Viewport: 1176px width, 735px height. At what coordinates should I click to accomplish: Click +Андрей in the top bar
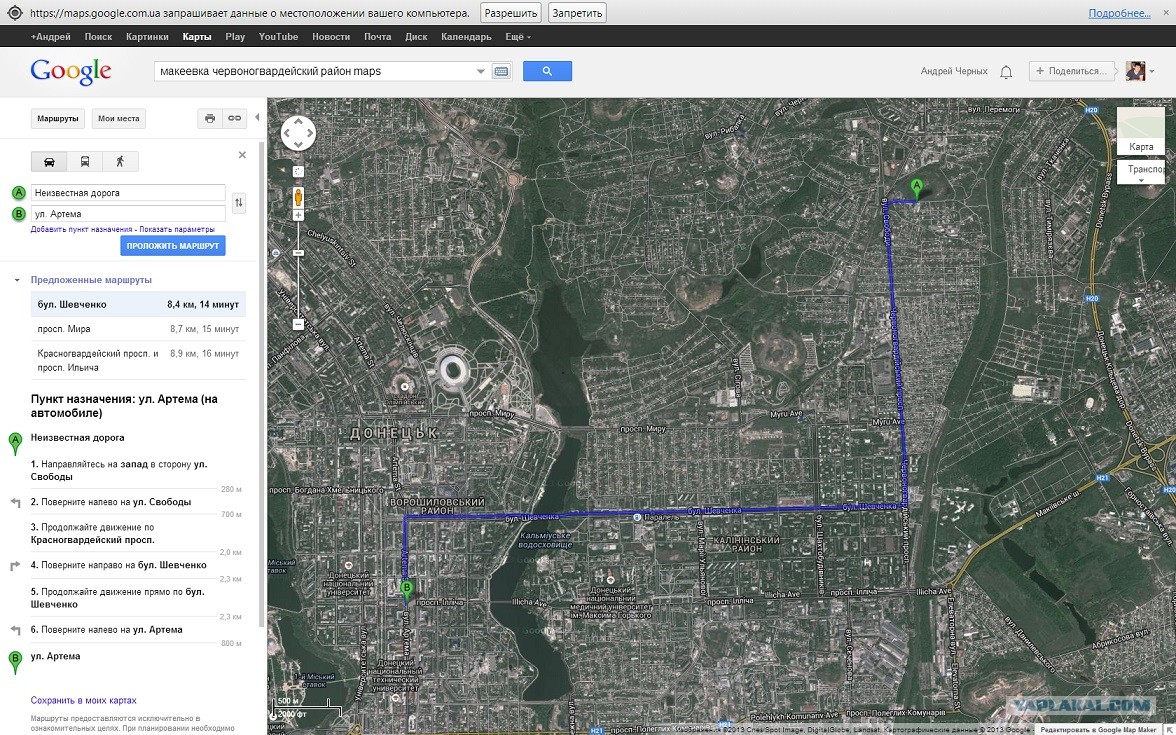50,37
